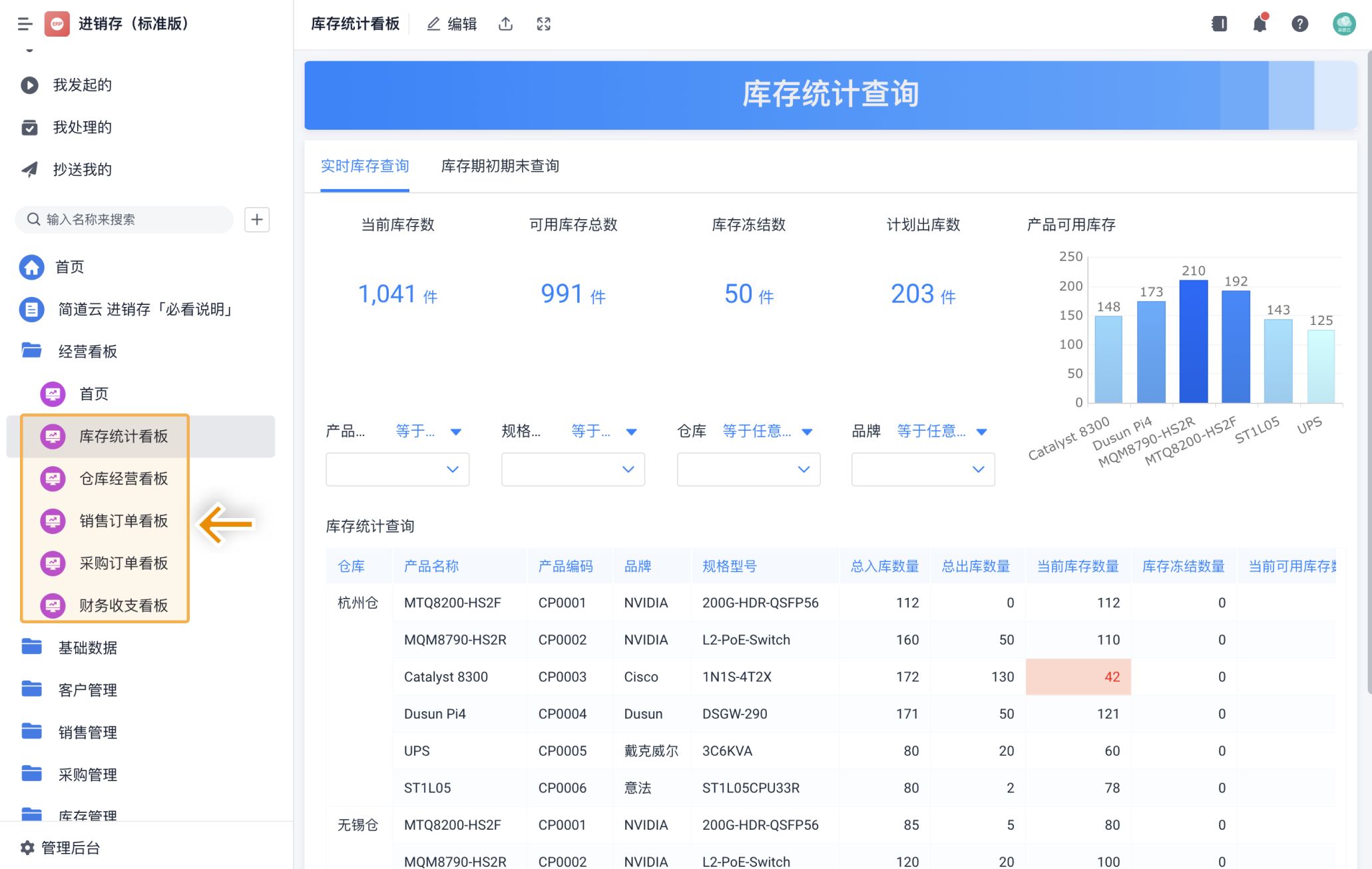Click the 编辑 button
1372x869 pixels.
(x=452, y=24)
